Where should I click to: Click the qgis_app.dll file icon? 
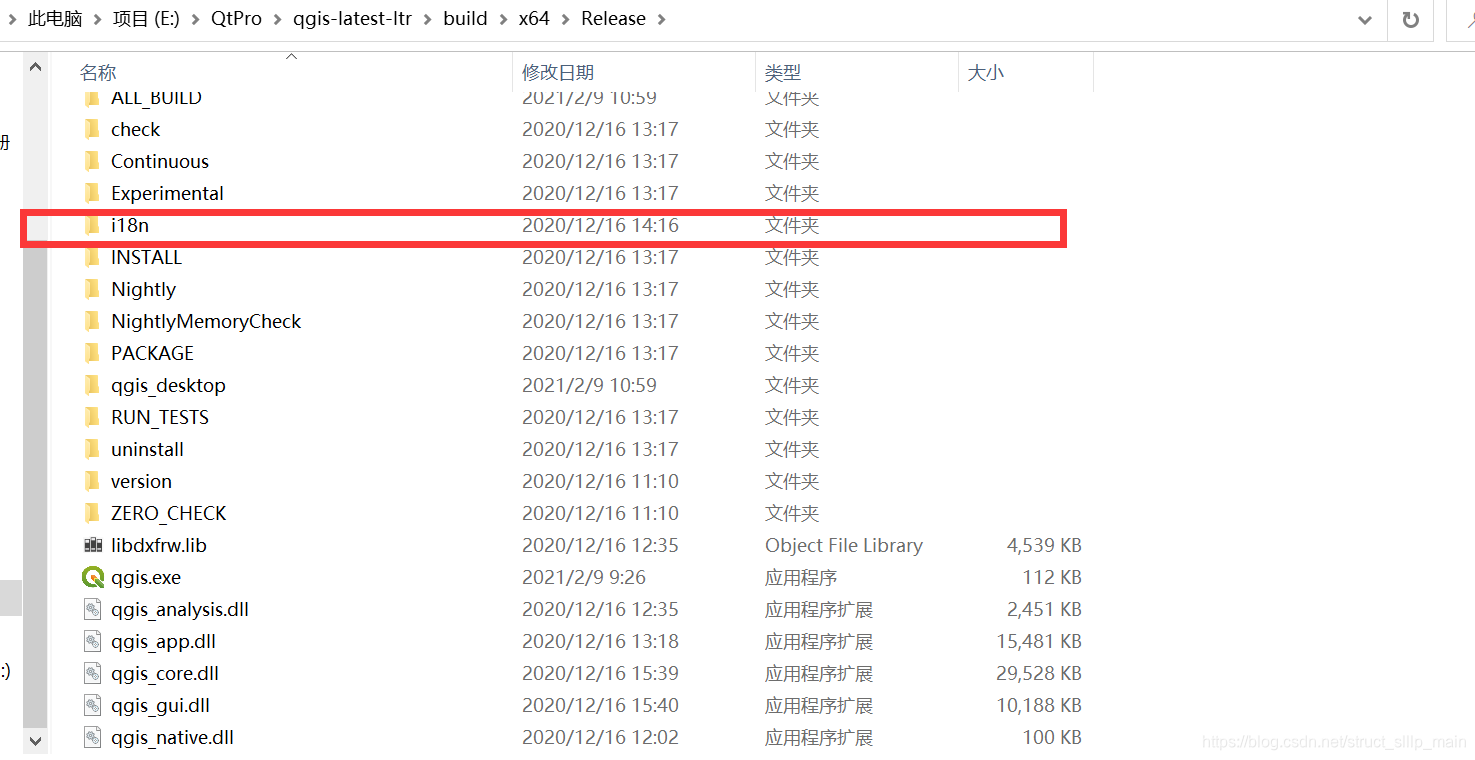click(93, 641)
